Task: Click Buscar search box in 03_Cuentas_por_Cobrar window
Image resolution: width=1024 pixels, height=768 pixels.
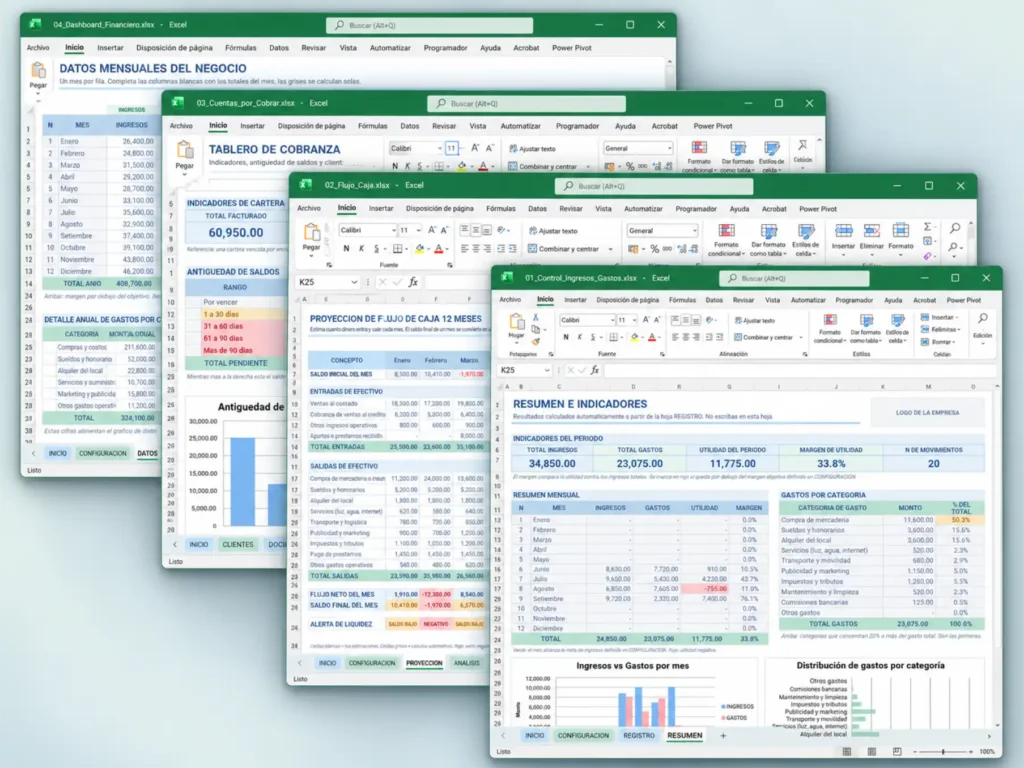Action: click(x=526, y=103)
